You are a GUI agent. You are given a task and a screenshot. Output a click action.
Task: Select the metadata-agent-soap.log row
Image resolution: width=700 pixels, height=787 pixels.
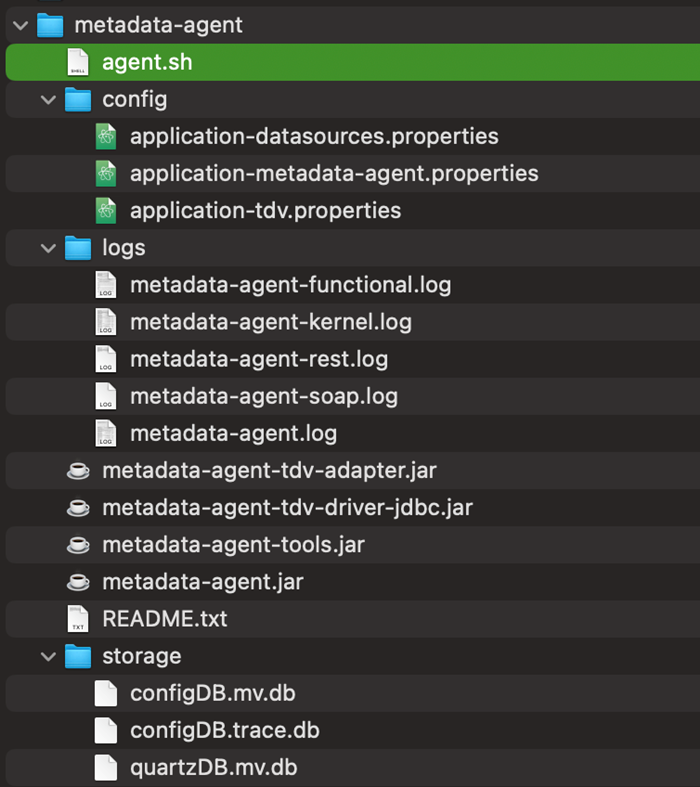coord(264,396)
